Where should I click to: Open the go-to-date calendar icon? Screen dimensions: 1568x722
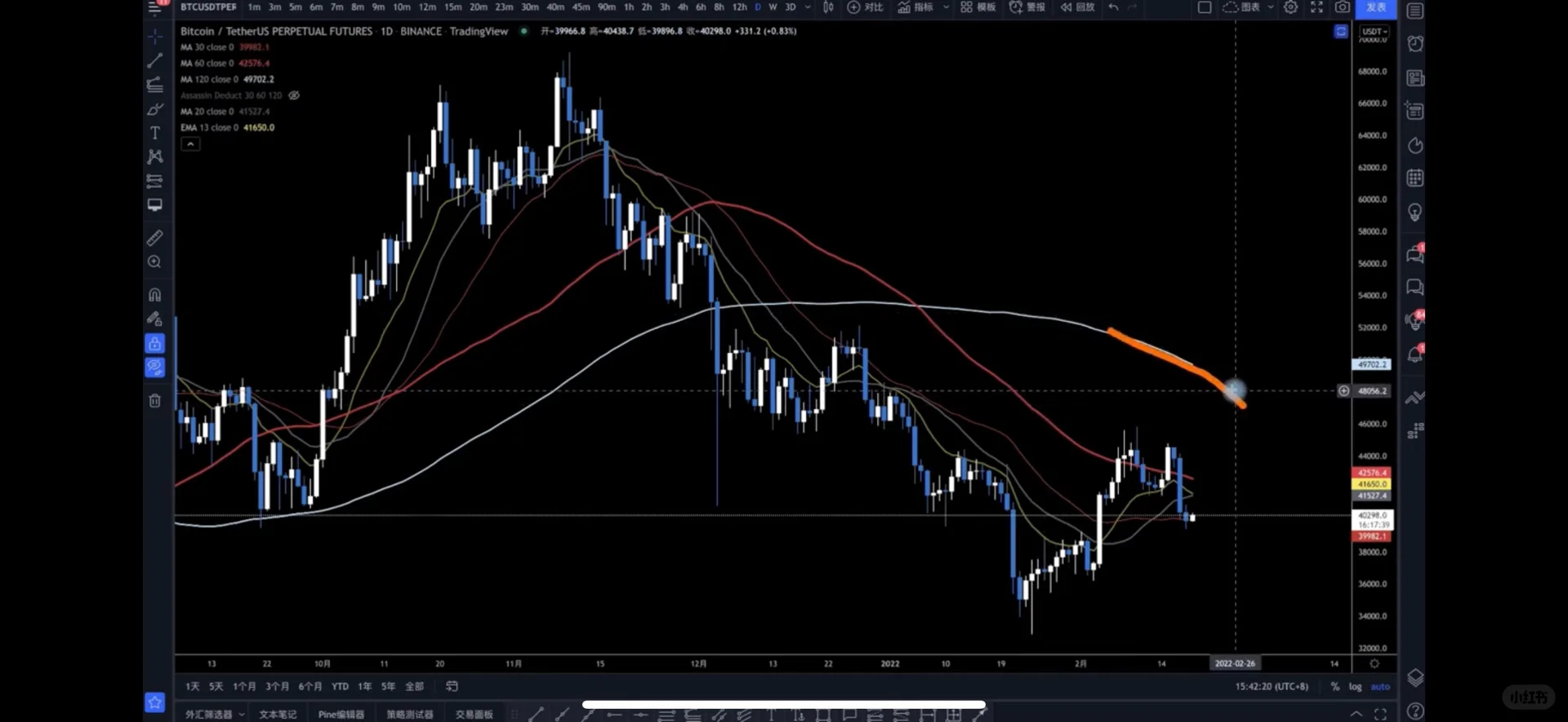click(x=452, y=687)
